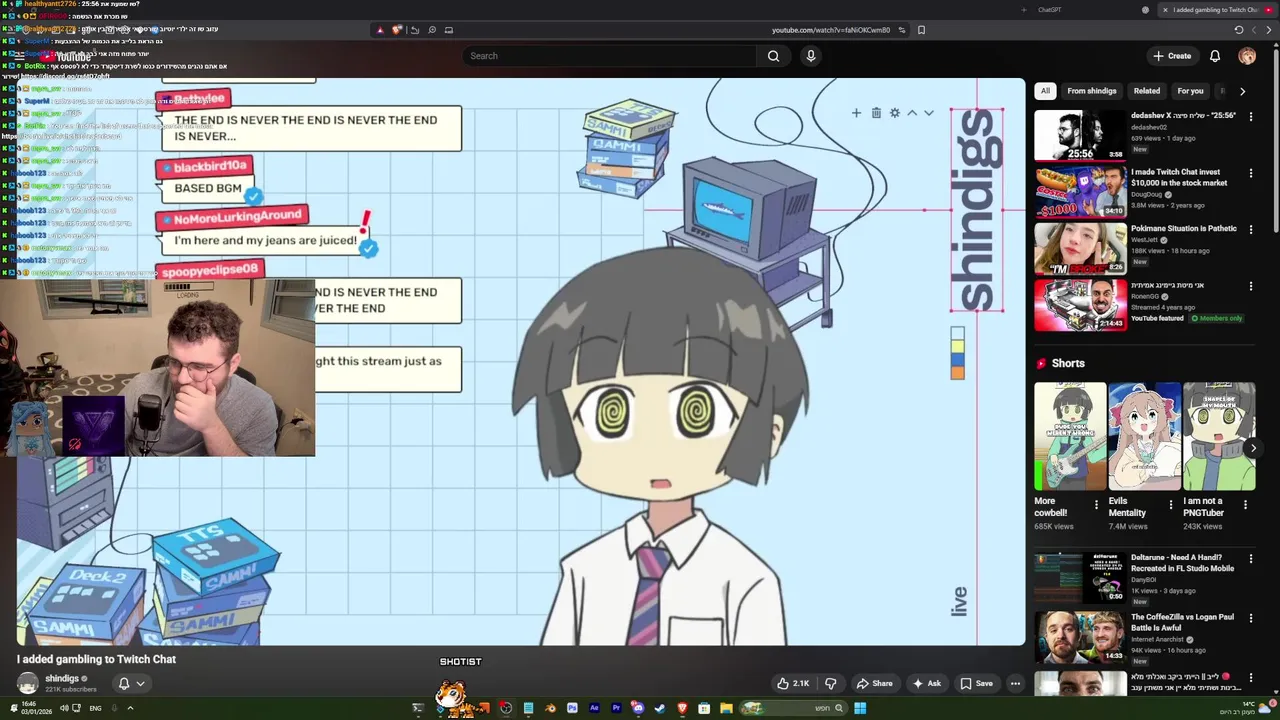
Task: Select the From shindigs chip
Action: pyautogui.click(x=1092, y=91)
